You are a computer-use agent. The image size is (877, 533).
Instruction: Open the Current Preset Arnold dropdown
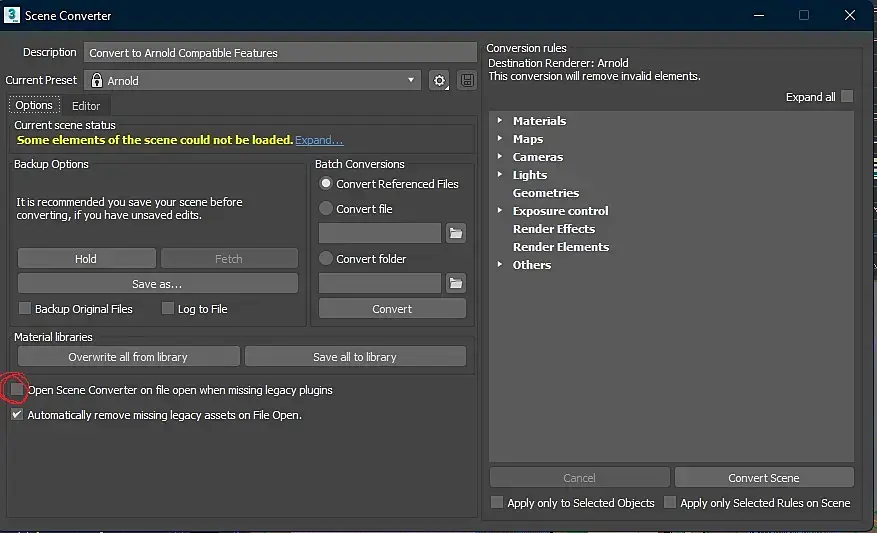(253, 81)
